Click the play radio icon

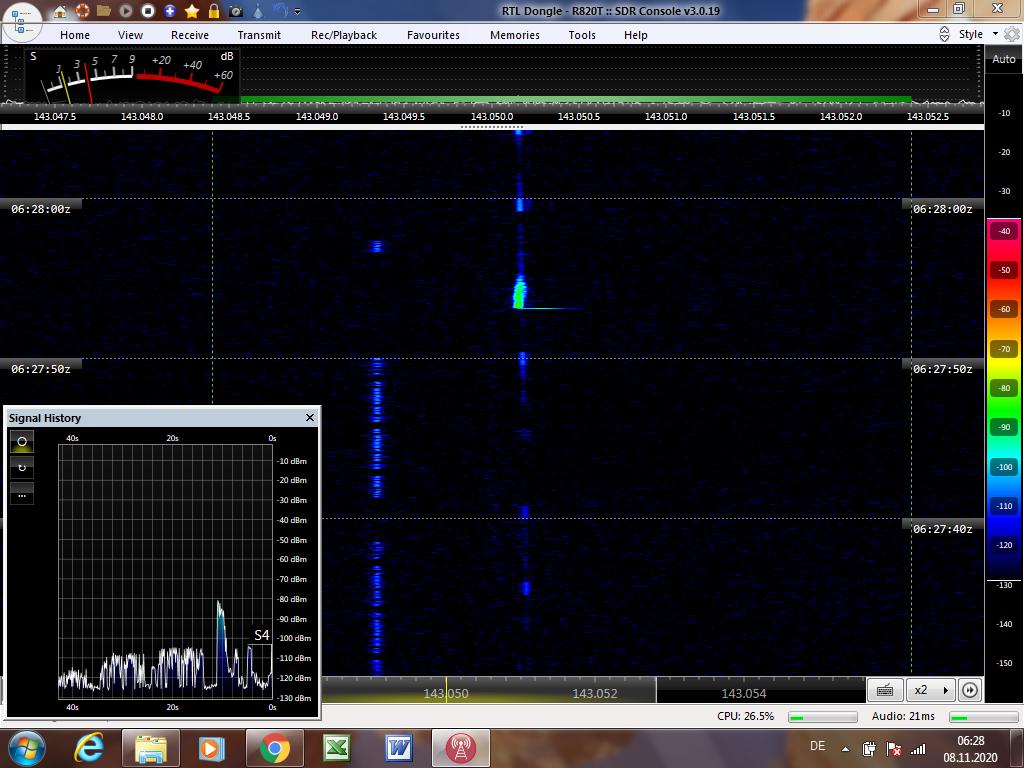click(x=126, y=11)
